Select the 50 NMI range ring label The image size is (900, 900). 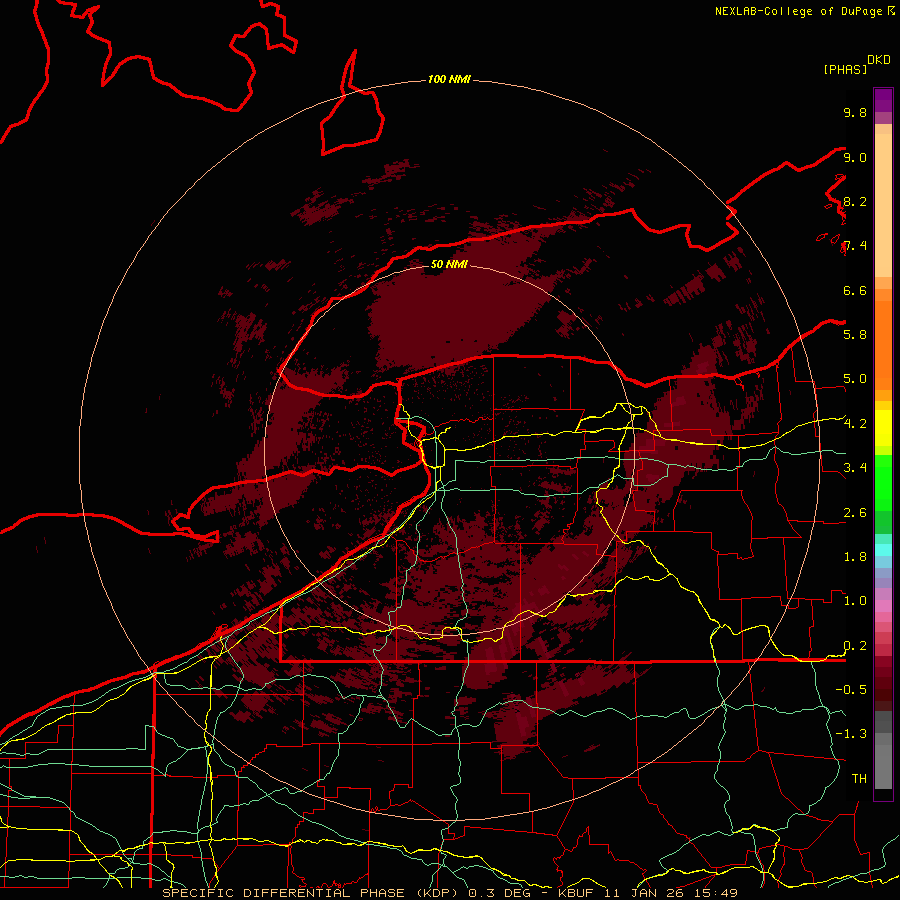point(449,264)
